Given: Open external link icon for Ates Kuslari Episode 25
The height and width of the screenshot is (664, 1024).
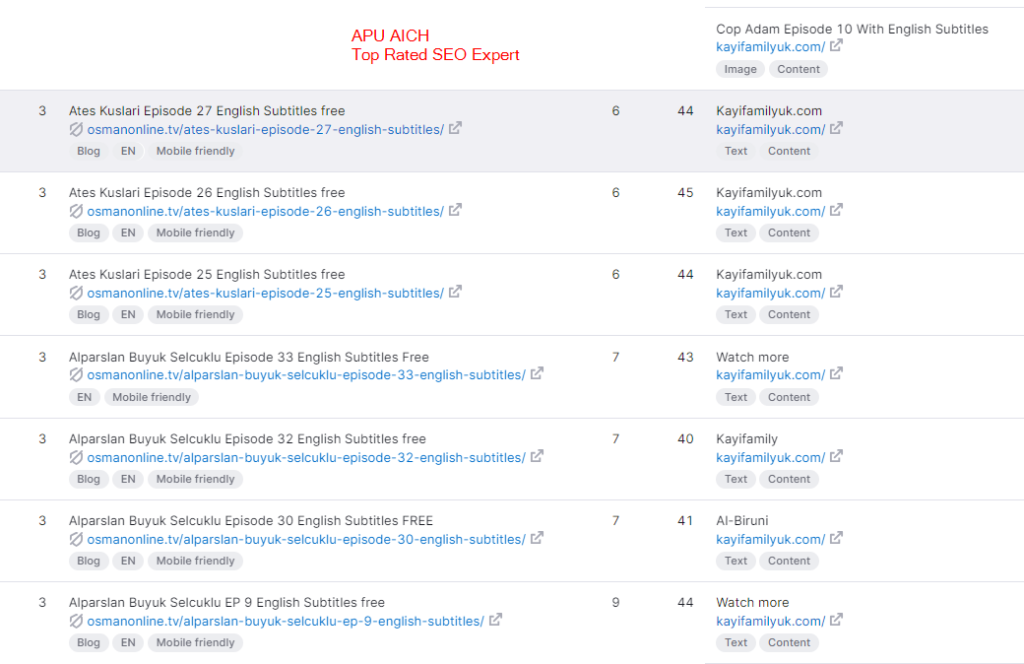Looking at the screenshot, I should pos(455,293).
